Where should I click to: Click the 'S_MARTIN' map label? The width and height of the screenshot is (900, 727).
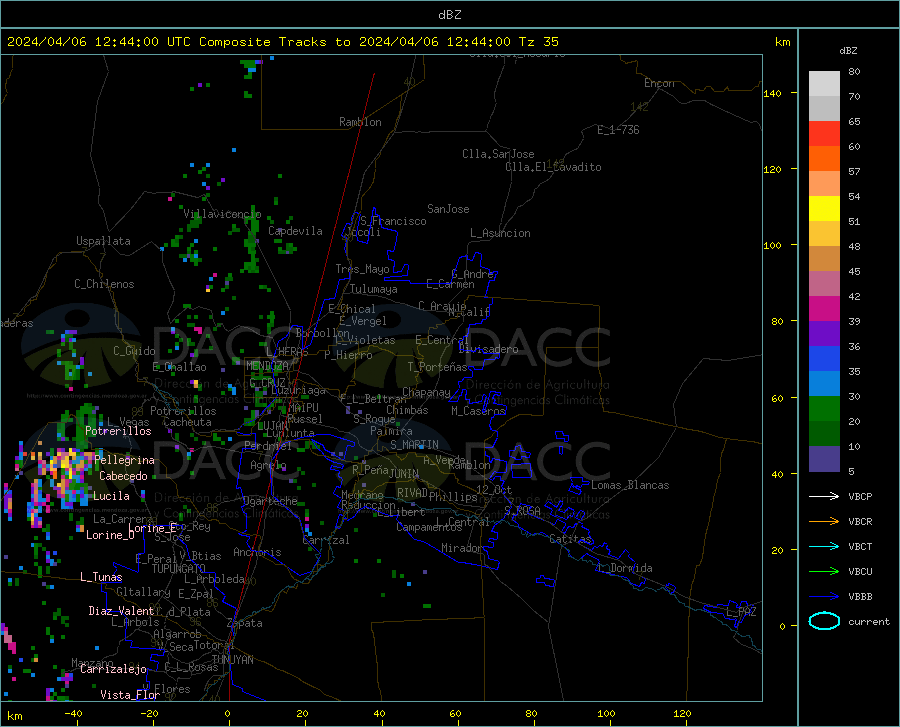(x=414, y=445)
